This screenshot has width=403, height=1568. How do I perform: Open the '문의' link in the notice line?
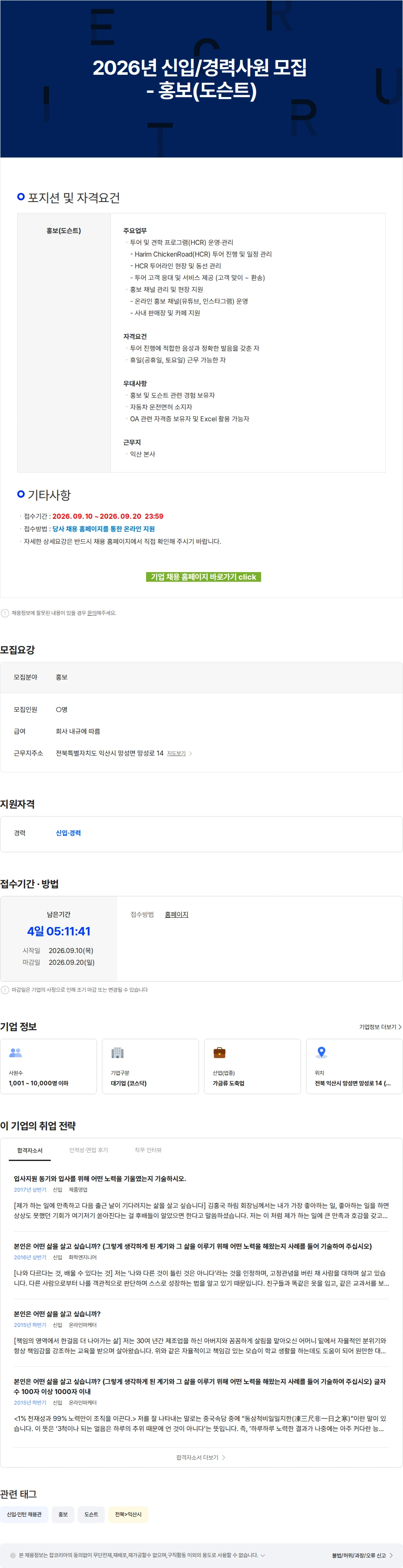(92, 613)
